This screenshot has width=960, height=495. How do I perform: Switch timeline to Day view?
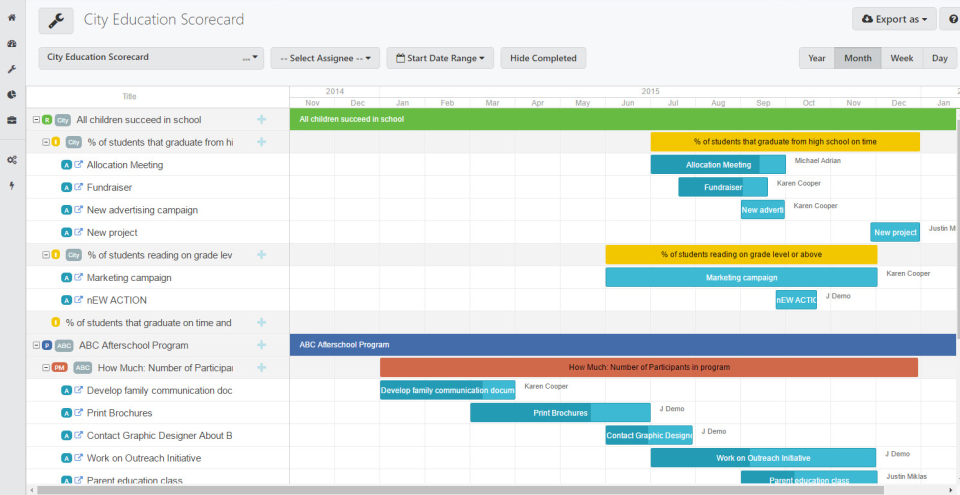tap(940, 58)
